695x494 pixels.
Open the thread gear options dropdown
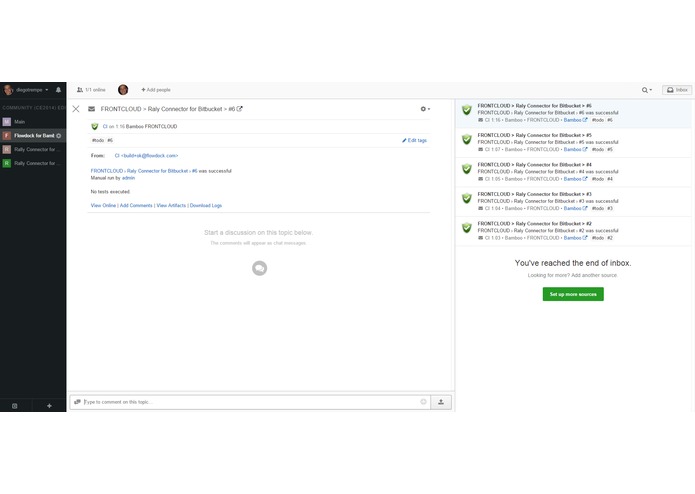click(425, 109)
